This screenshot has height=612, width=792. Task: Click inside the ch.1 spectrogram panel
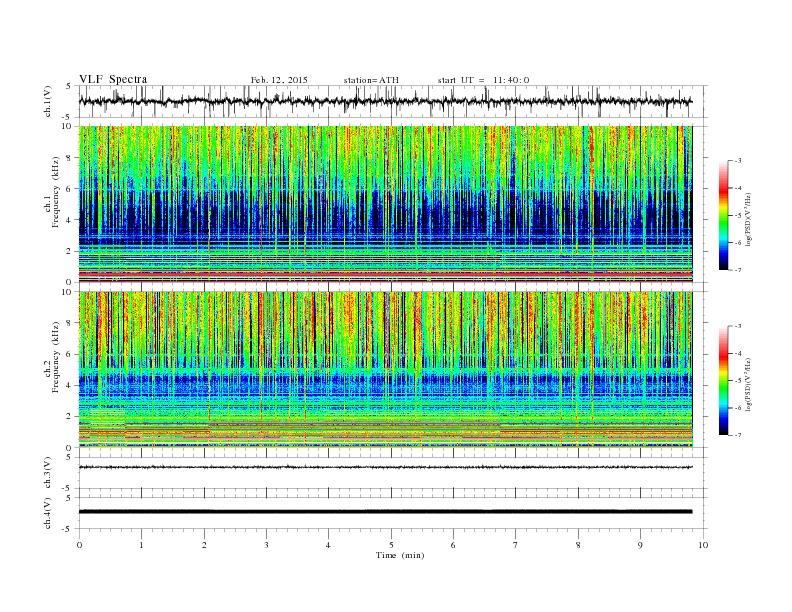385,204
